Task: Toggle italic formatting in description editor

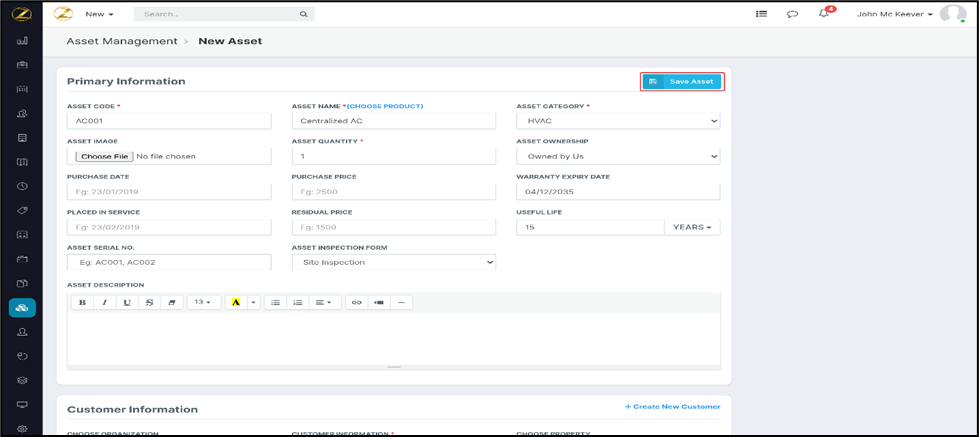Action: pyautogui.click(x=105, y=302)
